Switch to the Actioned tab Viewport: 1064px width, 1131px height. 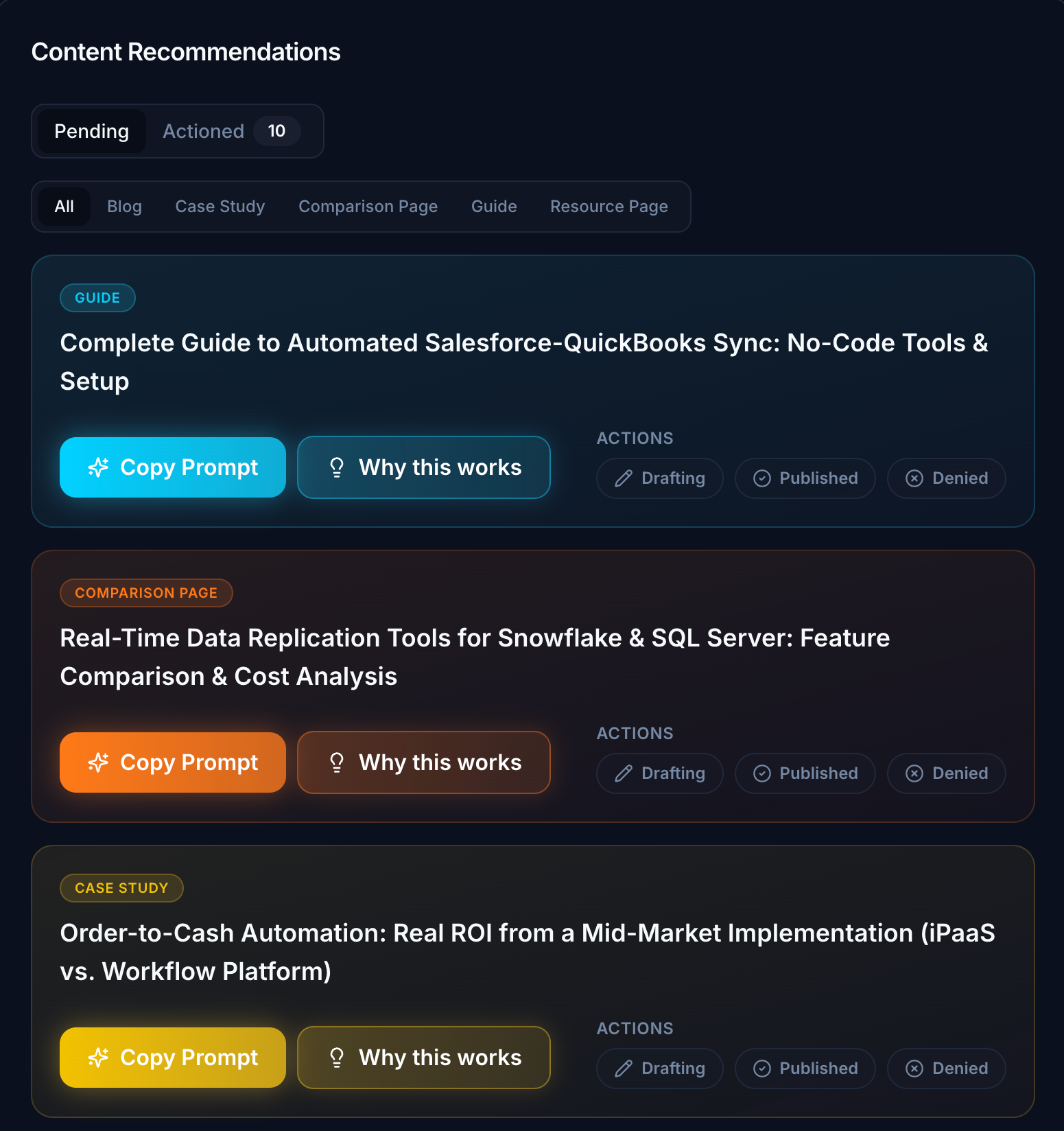coord(203,131)
